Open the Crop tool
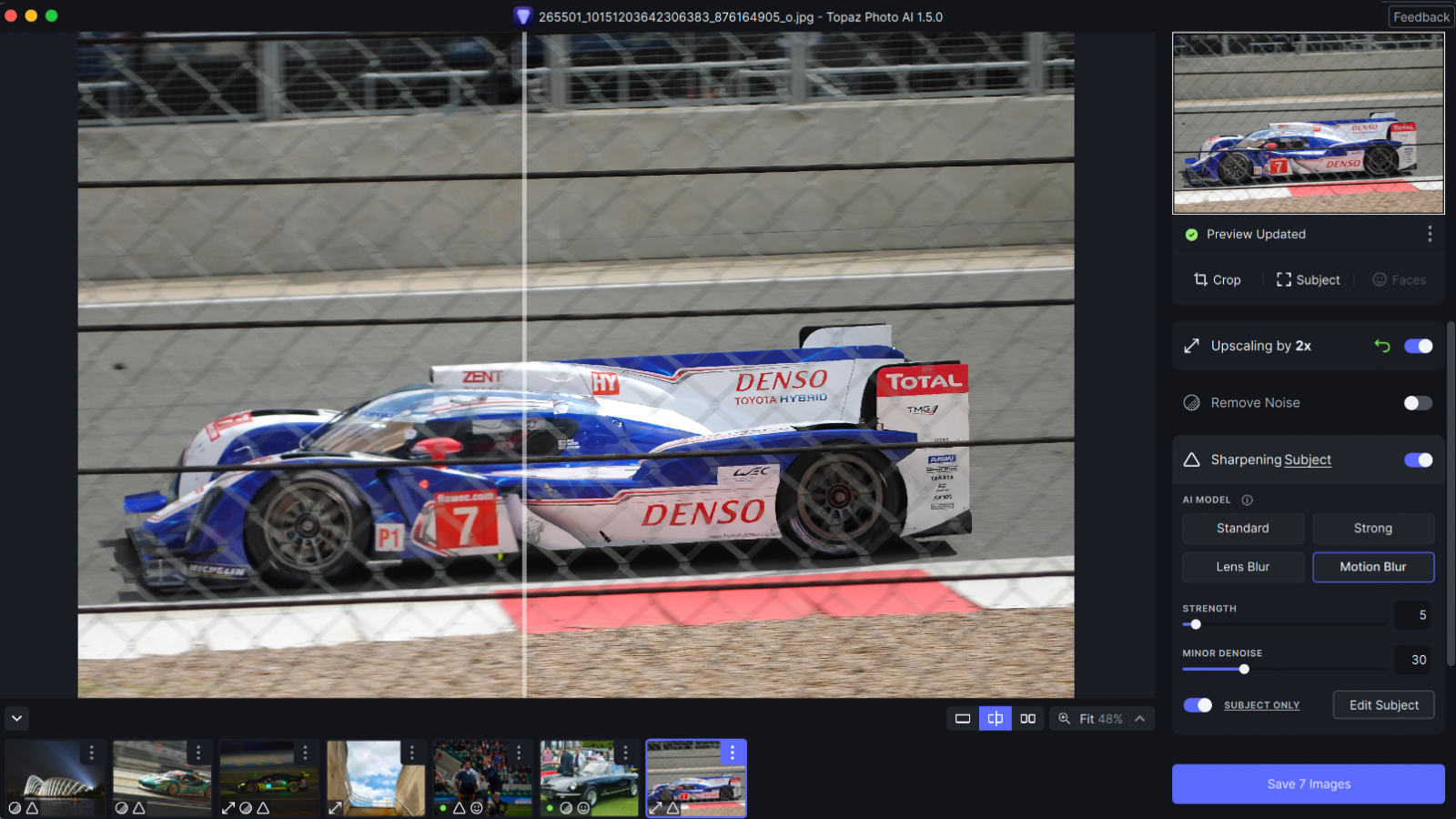 click(1217, 280)
